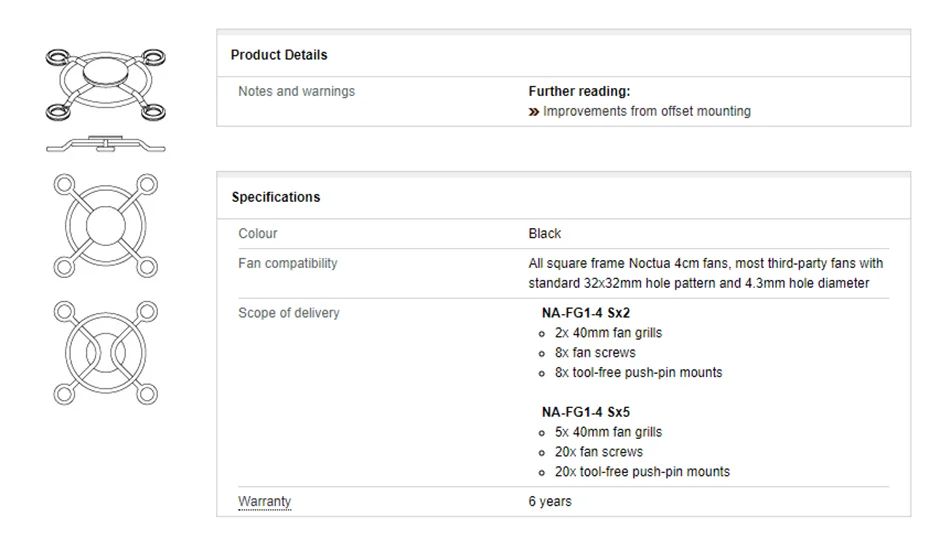The image size is (950, 538).
Task: Click the Black colour value
Action: [x=545, y=233]
